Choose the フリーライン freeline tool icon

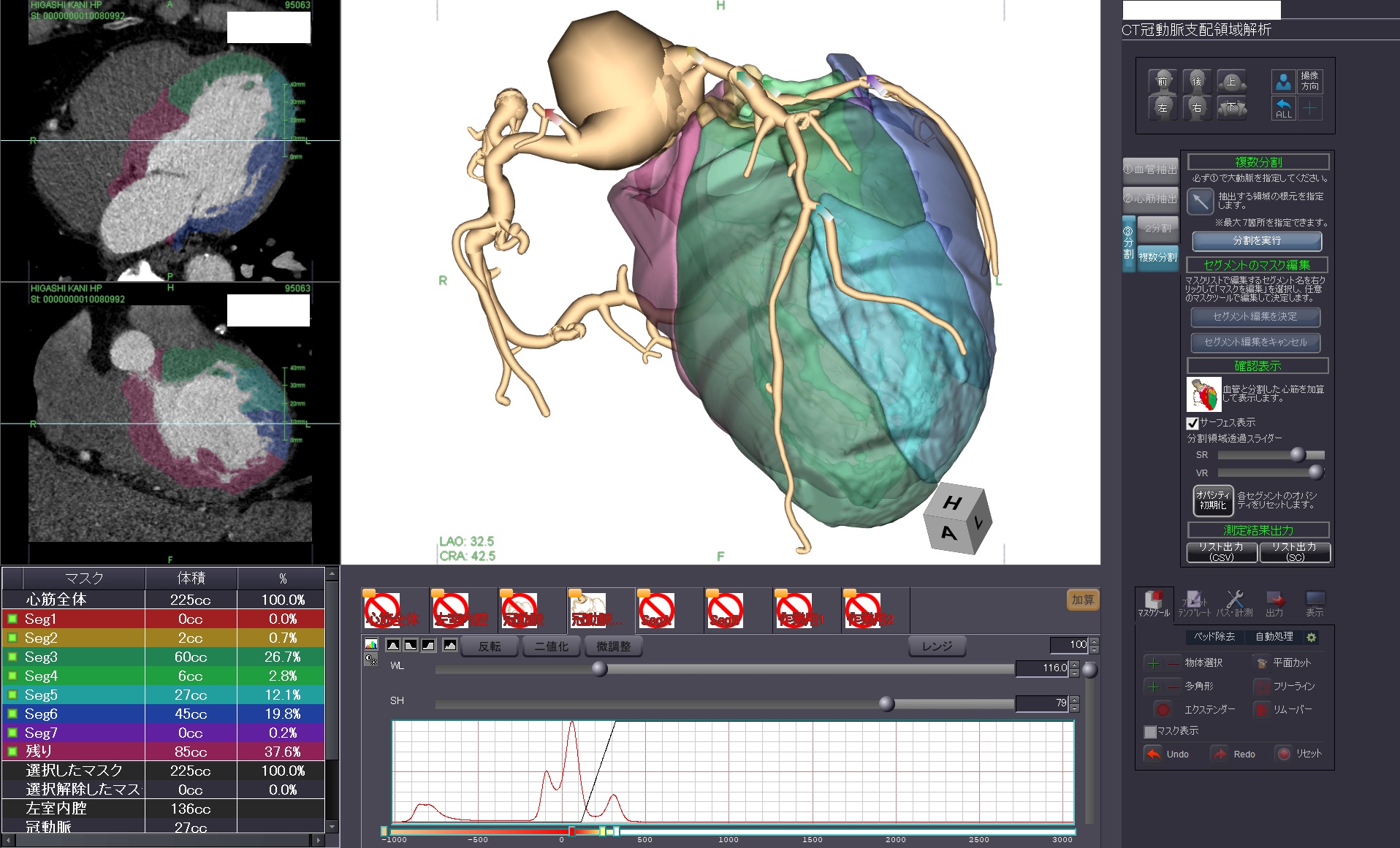point(1262,687)
